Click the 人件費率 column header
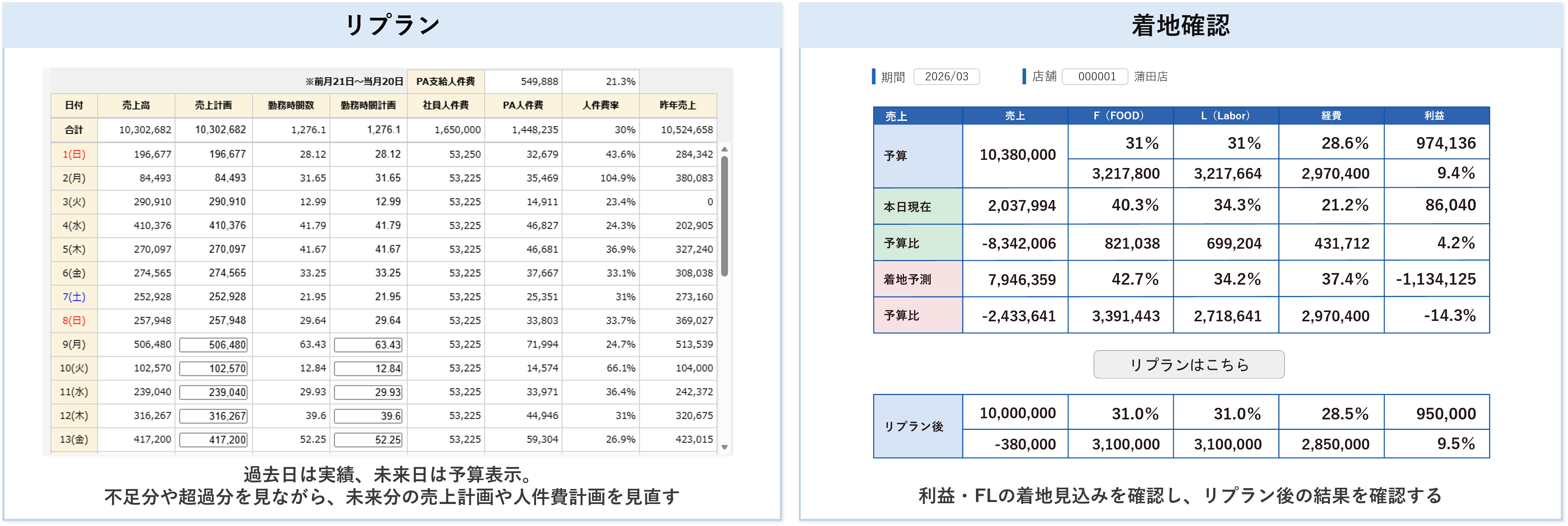Screen dimensions: 1568x526 600,105
